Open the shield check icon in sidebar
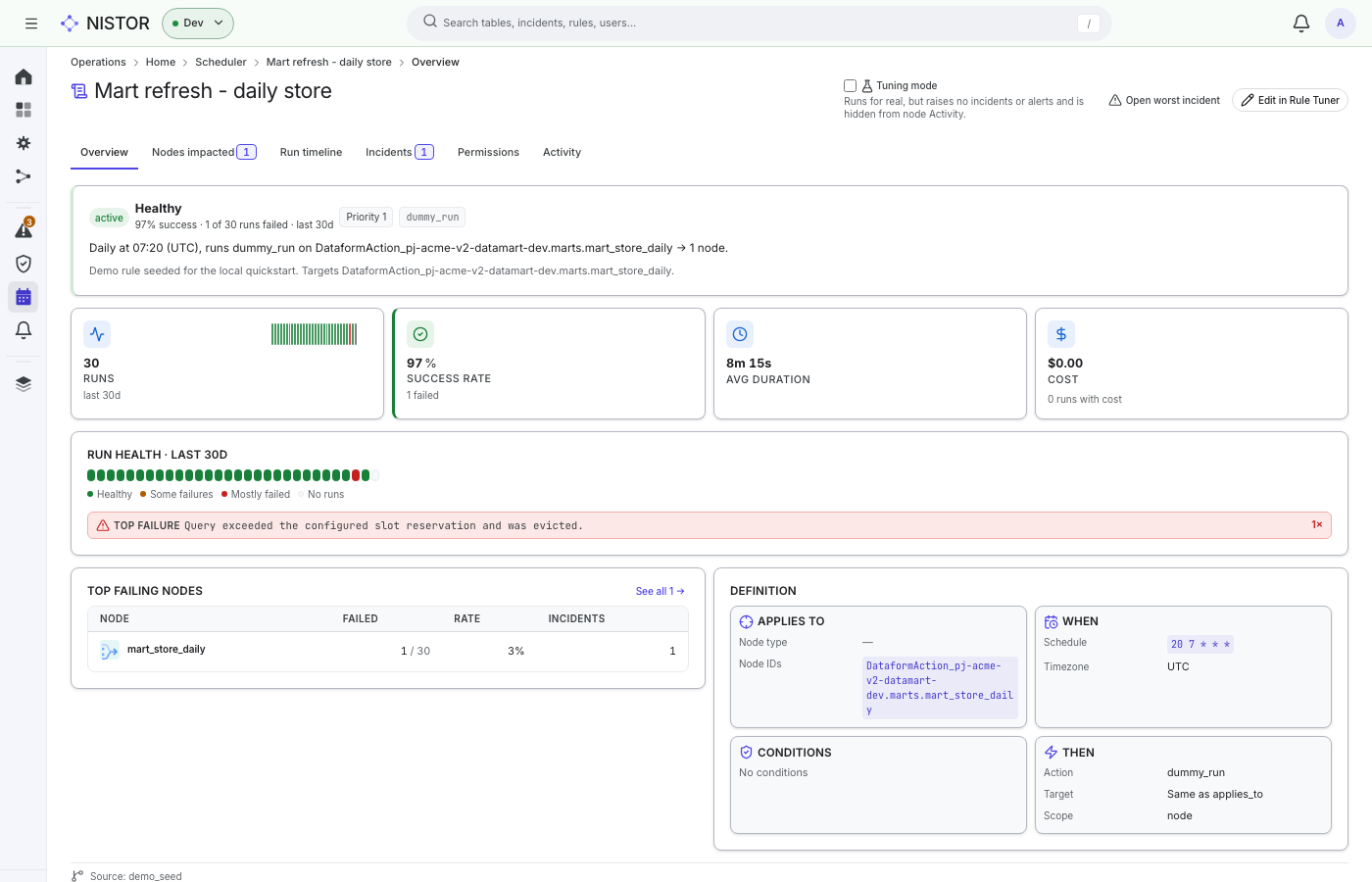1372x882 pixels. pos(24,264)
